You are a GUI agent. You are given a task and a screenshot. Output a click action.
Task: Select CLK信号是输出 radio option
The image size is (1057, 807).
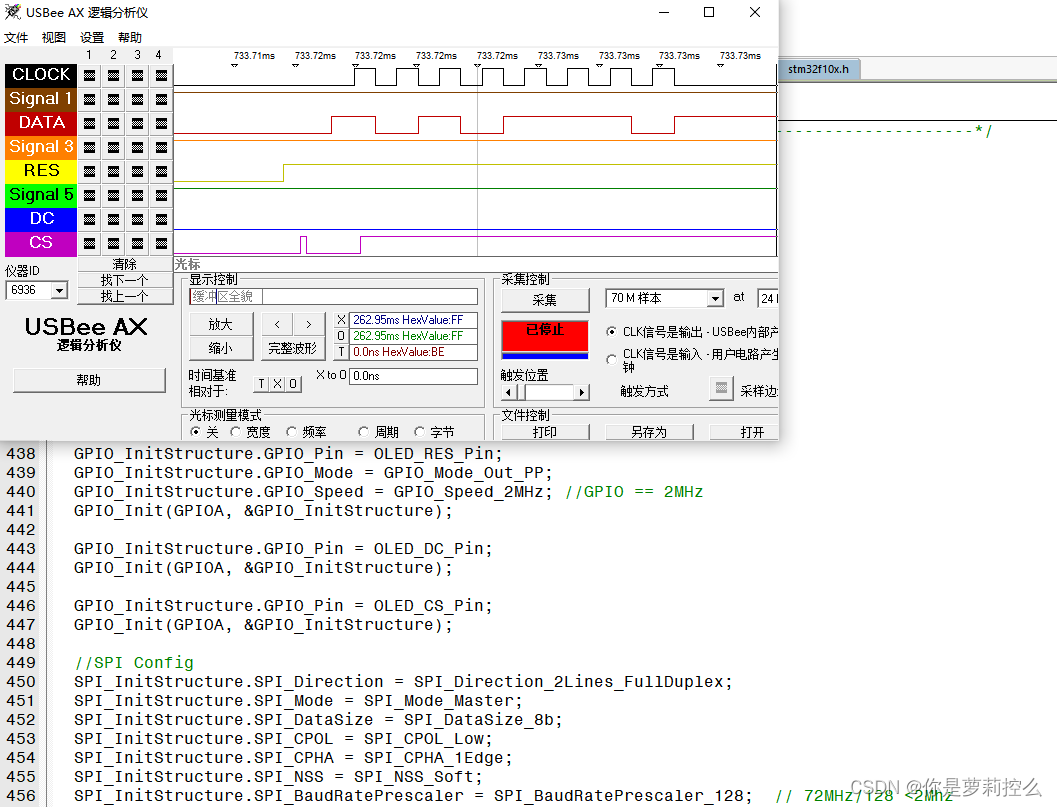611,332
